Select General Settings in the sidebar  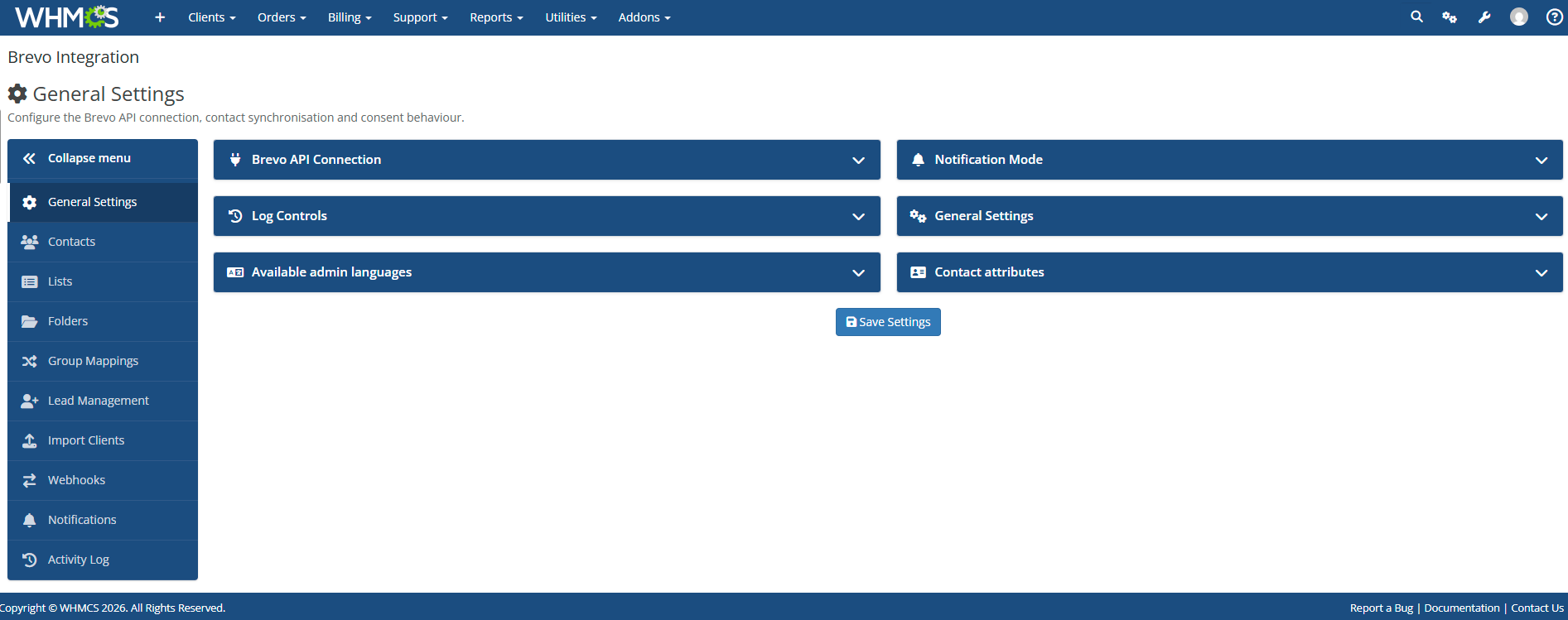point(103,202)
